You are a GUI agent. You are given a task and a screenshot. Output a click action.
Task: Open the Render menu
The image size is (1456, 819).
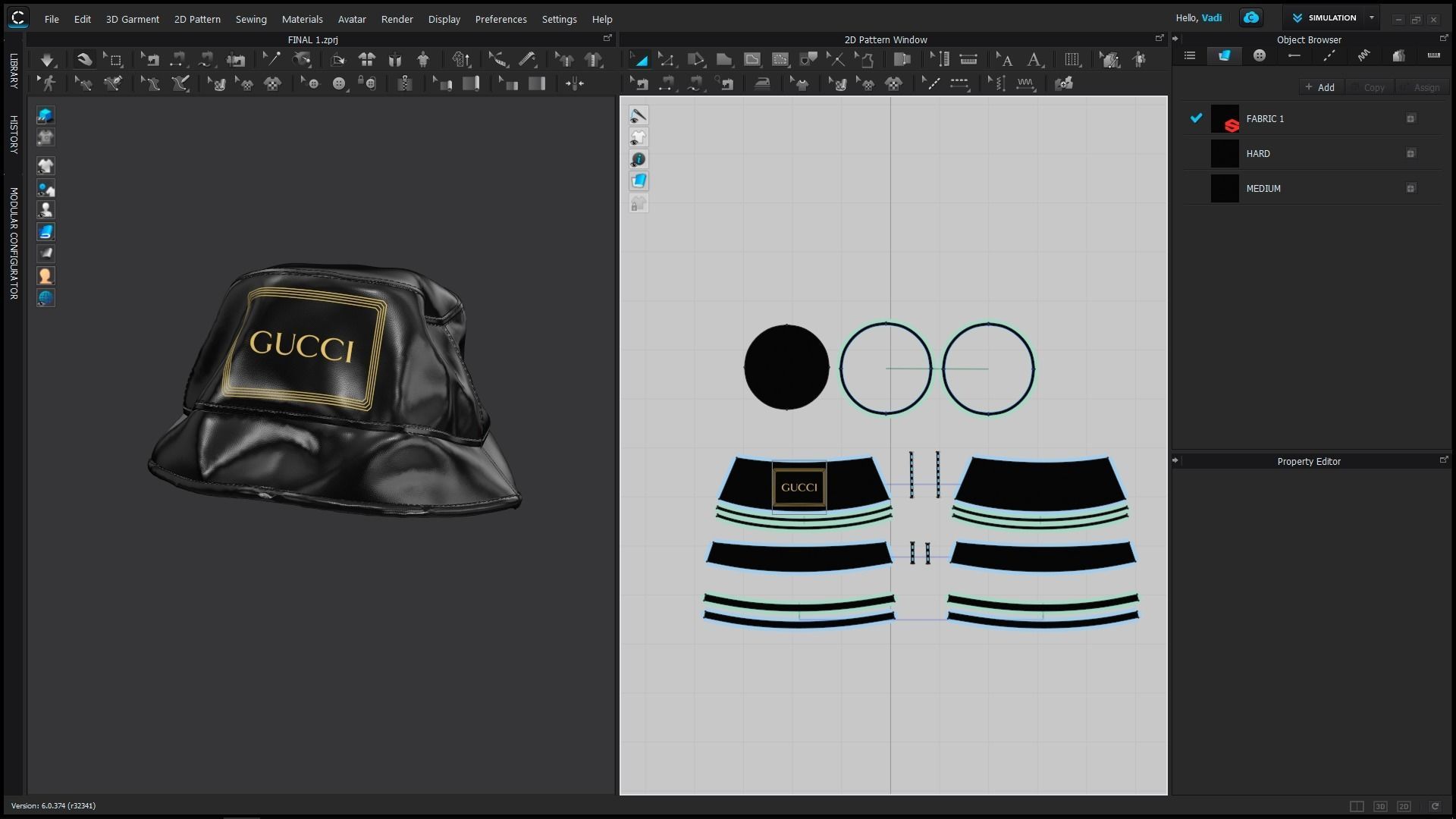pyautogui.click(x=397, y=19)
